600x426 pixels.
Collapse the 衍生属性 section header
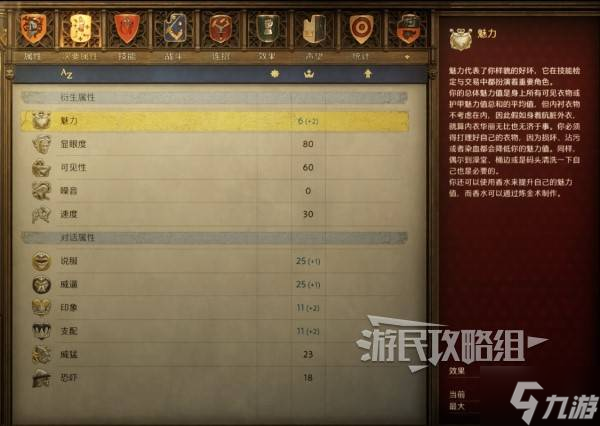[214, 98]
